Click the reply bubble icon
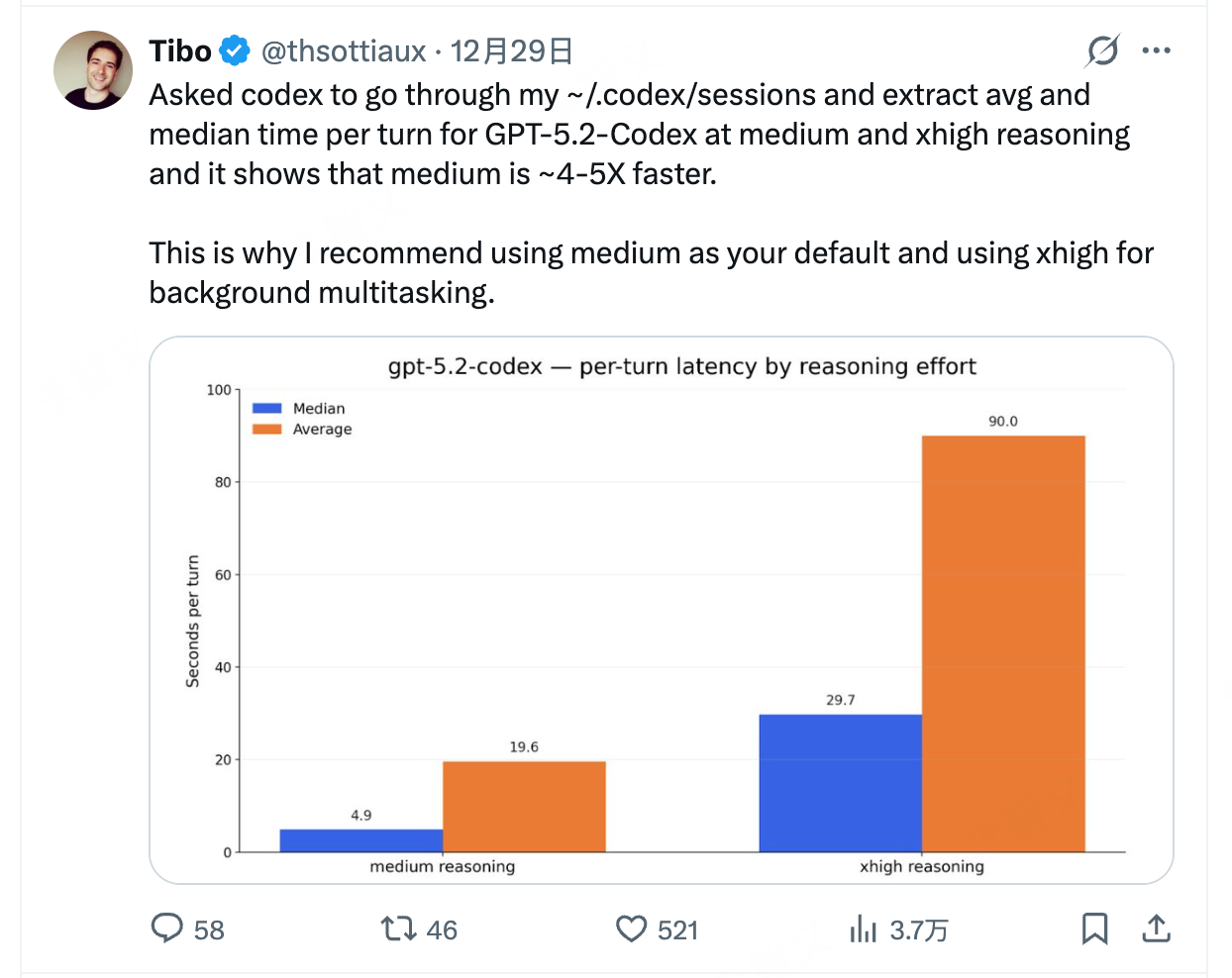This screenshot has height=978, width=1232. click(x=167, y=929)
